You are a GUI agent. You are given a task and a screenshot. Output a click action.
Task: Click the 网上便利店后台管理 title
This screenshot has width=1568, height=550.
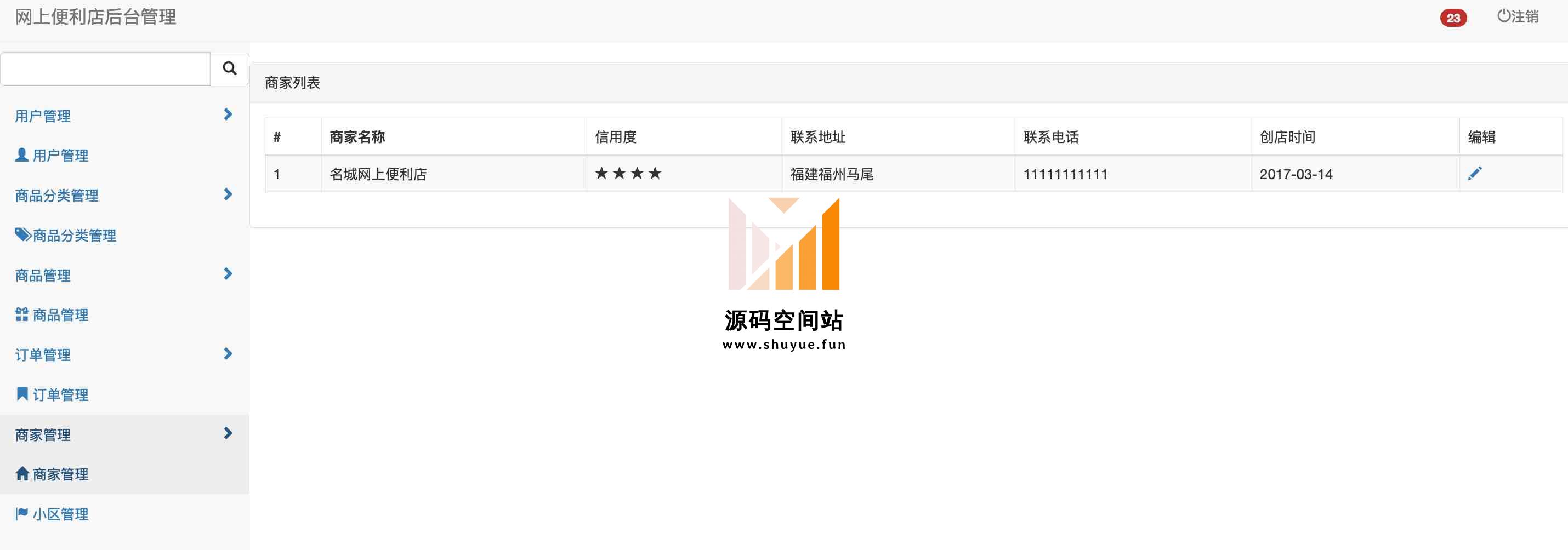pos(95,16)
